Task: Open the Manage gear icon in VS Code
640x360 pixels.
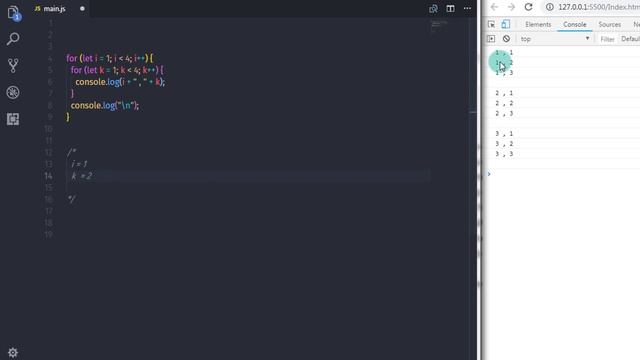Action: pyautogui.click(x=13, y=352)
